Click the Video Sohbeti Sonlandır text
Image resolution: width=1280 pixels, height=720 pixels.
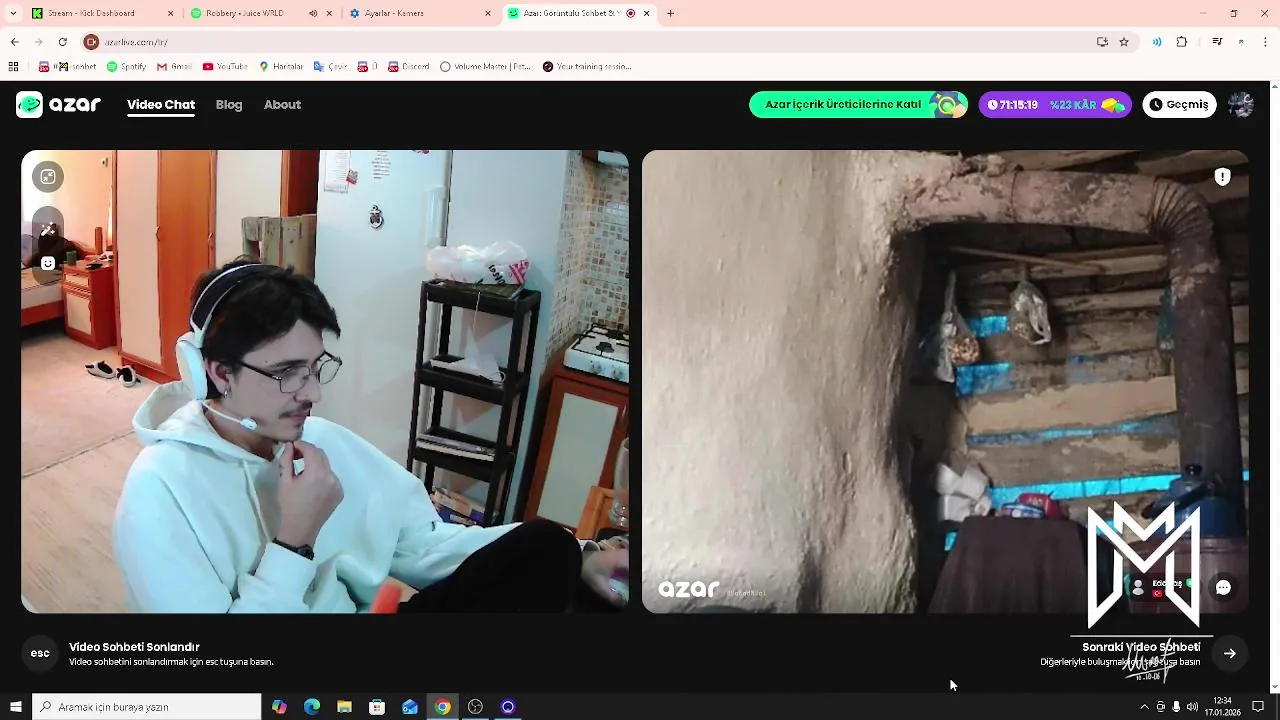click(134, 647)
